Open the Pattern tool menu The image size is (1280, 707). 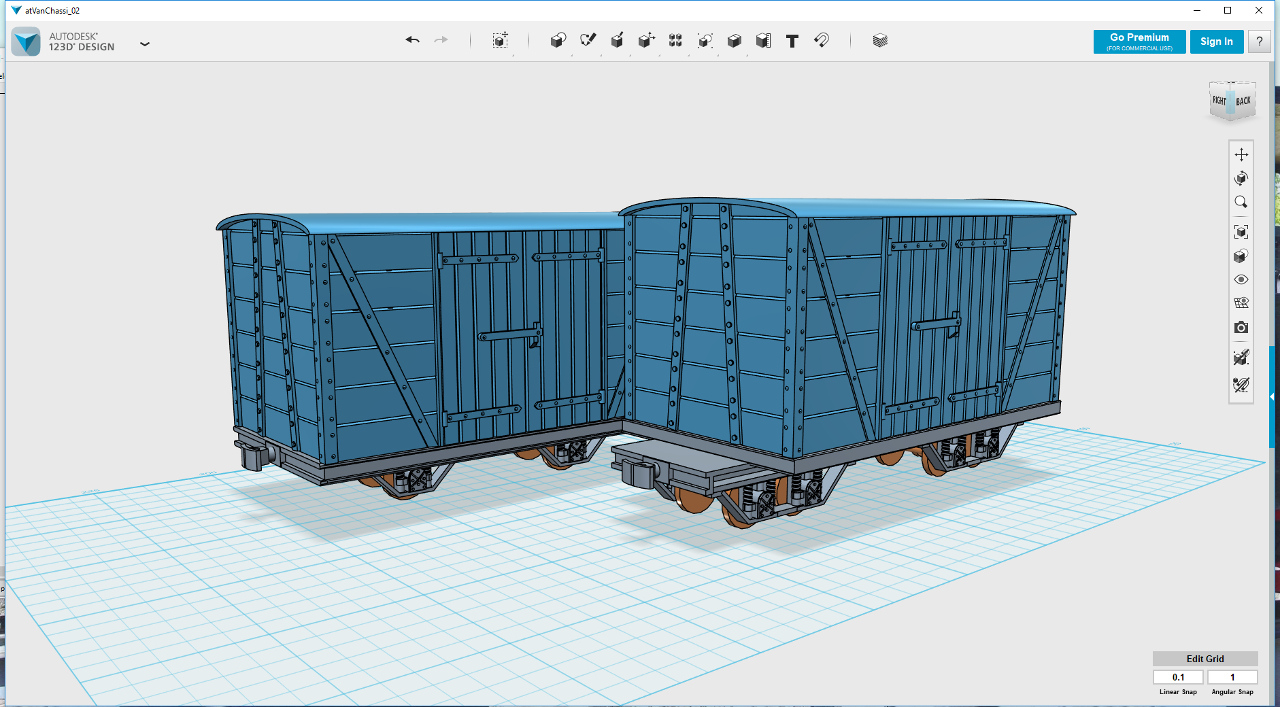pos(676,40)
